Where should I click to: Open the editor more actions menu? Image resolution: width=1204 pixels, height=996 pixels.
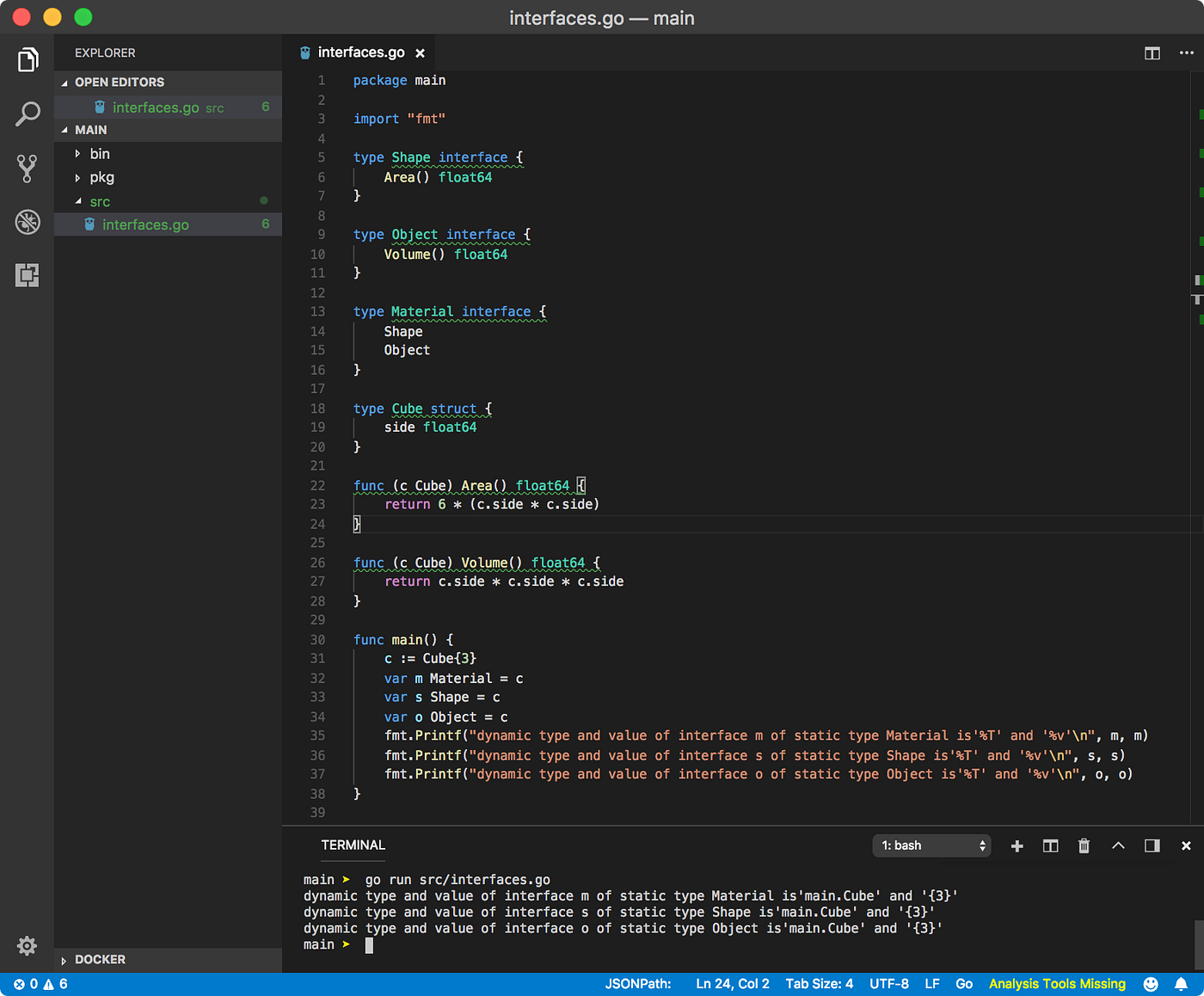[1185, 52]
